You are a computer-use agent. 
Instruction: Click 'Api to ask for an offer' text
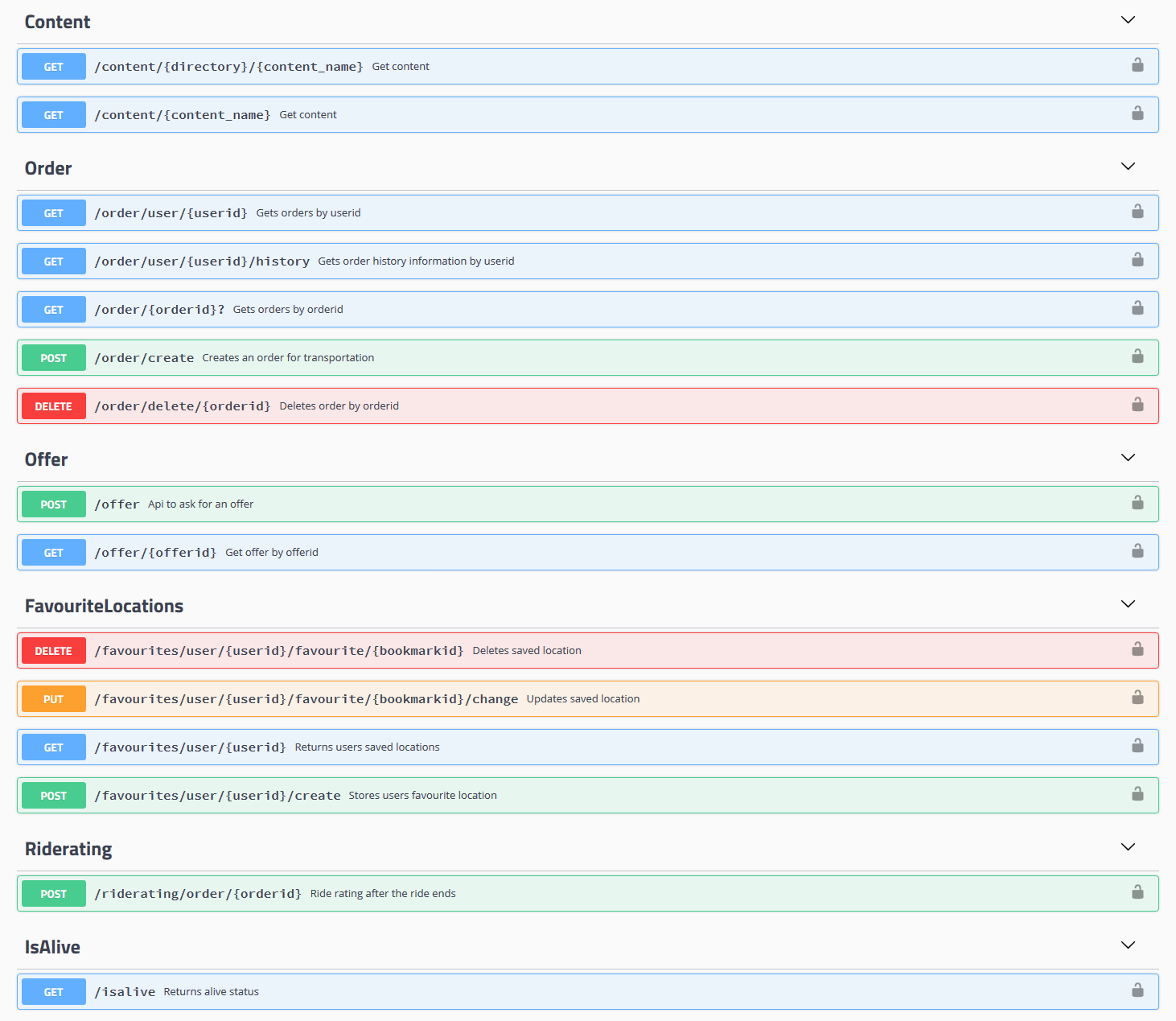point(200,504)
